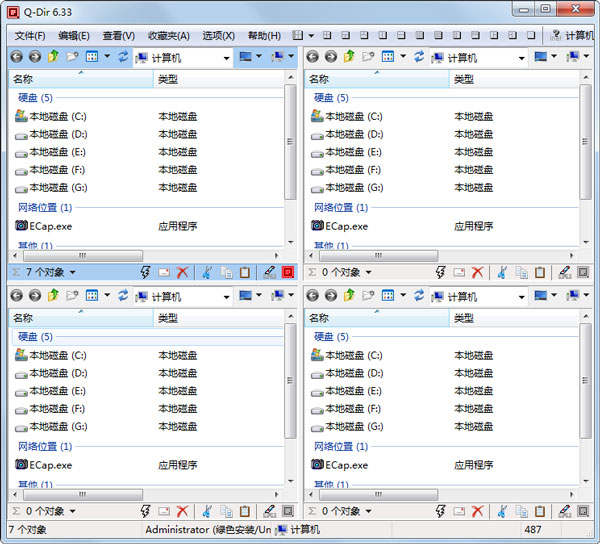
Task: Click the lightning bolt icon in bottom-right pane
Action: [x=441, y=511]
